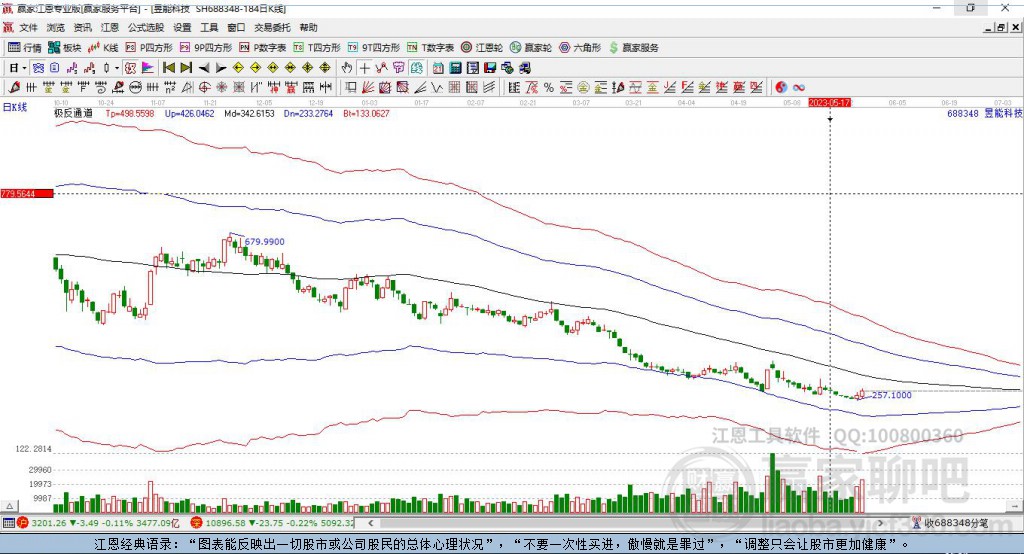Click the 679.9900 high price label
The width and height of the screenshot is (1024, 554).
264,242
